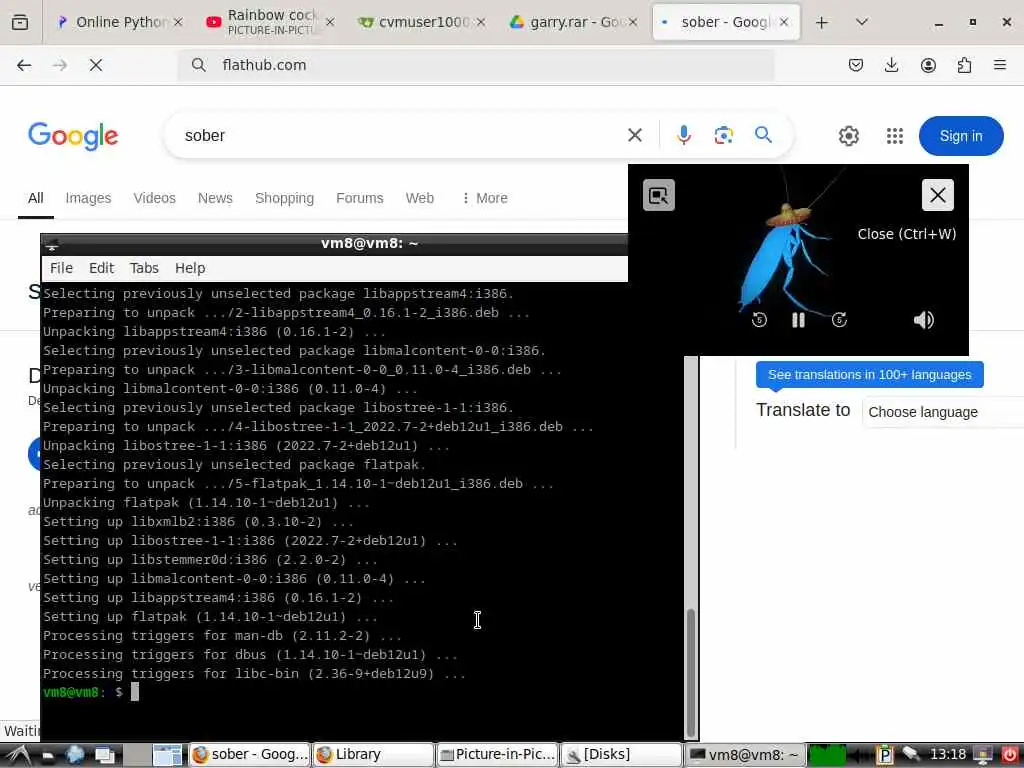1024x768 pixels.
Task: Rewind the PiP video five seconds
Action: (x=759, y=320)
